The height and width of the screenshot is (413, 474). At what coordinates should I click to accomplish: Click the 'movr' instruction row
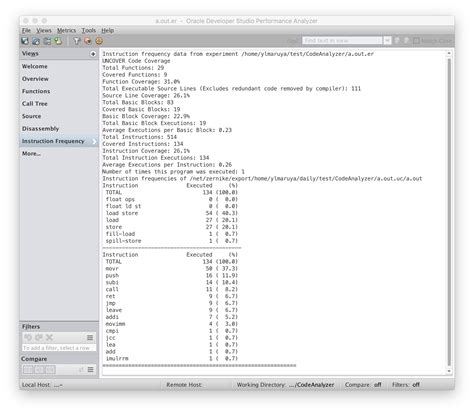coord(172,269)
